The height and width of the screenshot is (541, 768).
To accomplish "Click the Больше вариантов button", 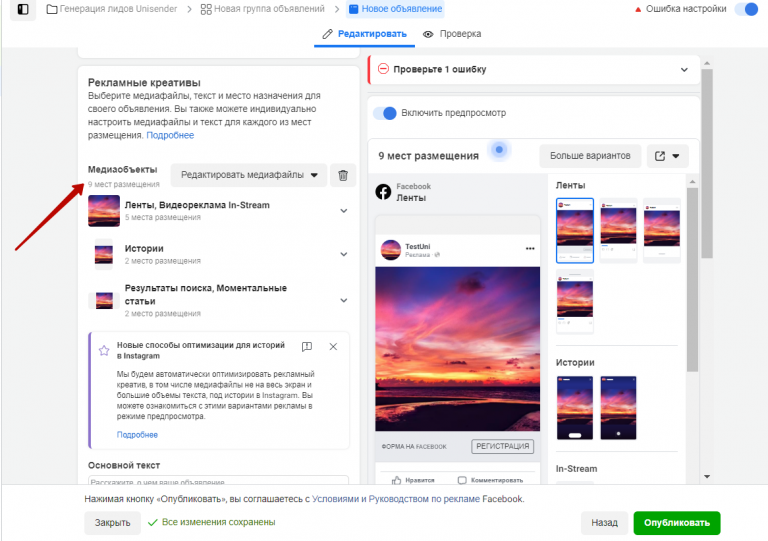I will point(590,156).
